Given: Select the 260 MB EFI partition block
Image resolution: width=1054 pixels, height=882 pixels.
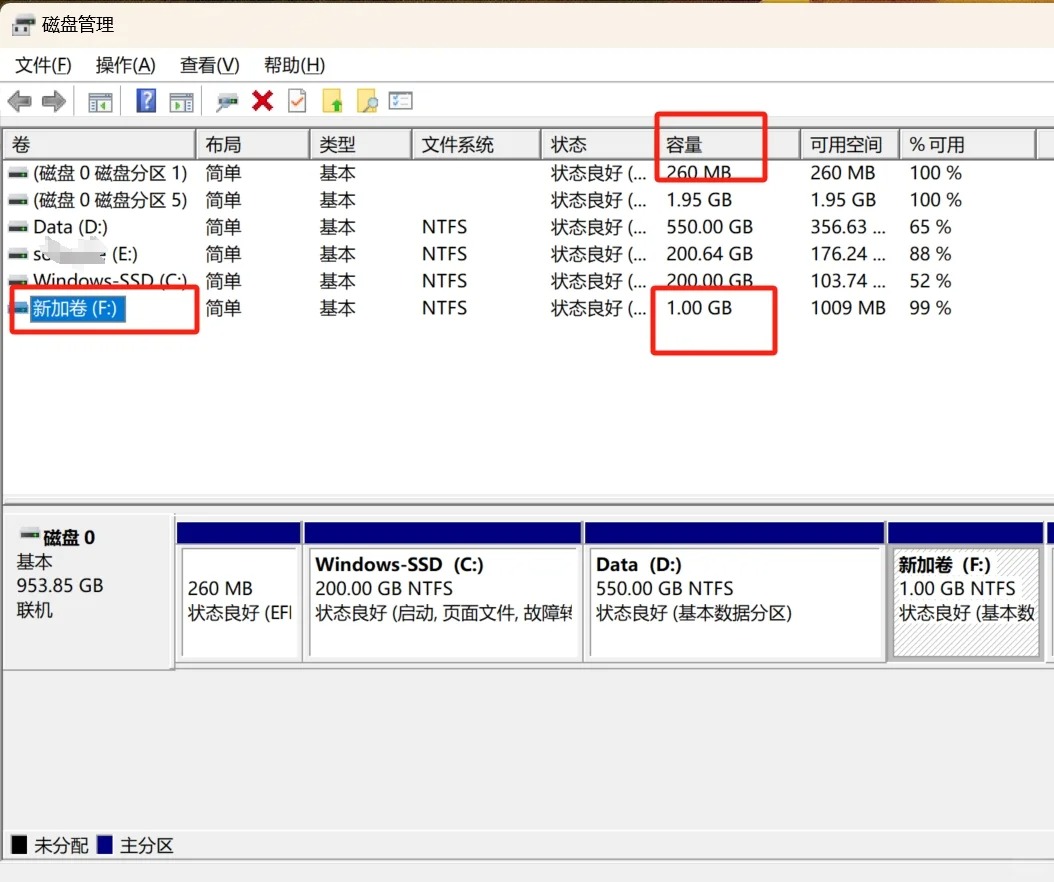Looking at the screenshot, I should pos(239,592).
